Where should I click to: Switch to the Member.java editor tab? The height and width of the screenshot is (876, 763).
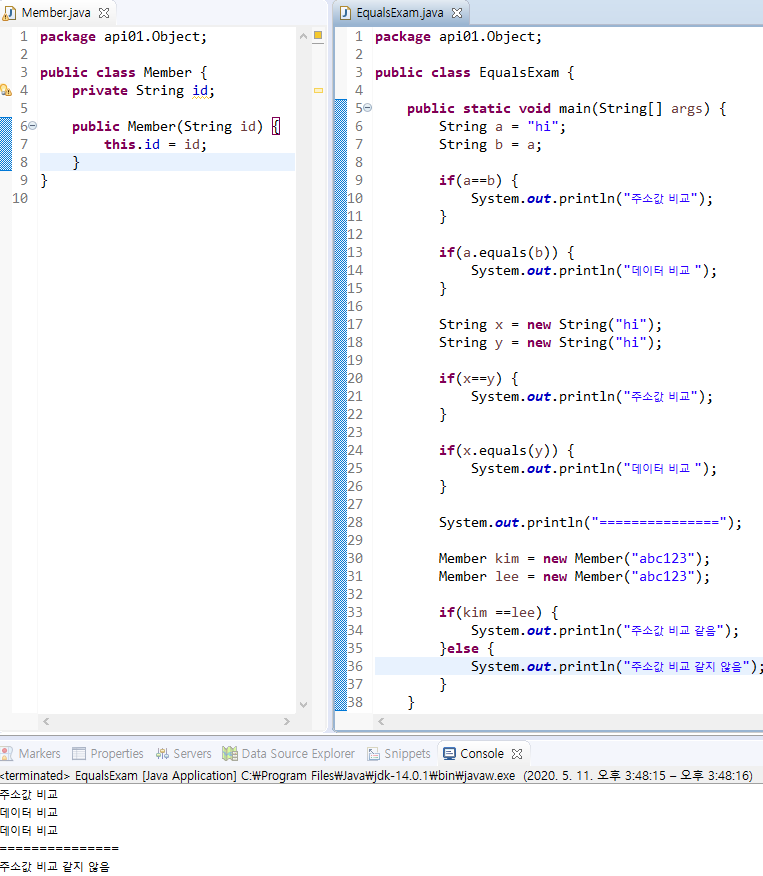coord(56,13)
